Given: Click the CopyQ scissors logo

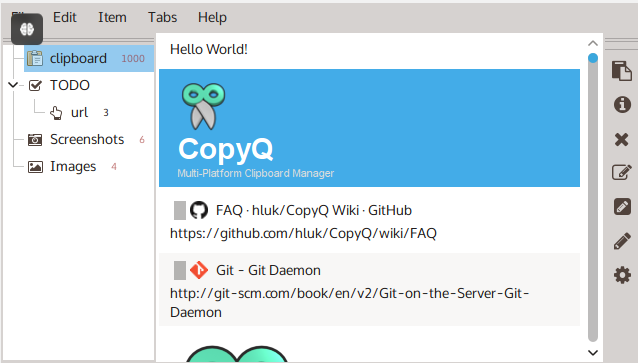Looking at the screenshot, I should 203,106.
